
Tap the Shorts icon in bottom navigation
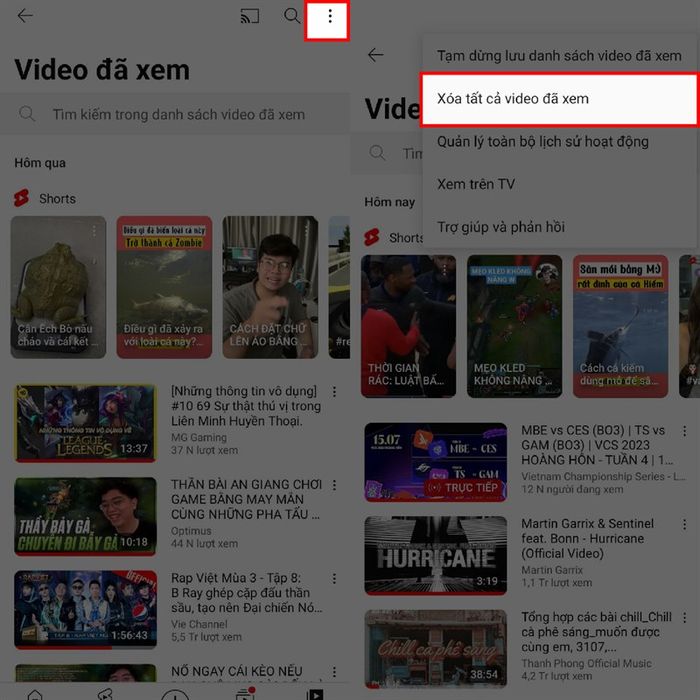click(x=105, y=694)
